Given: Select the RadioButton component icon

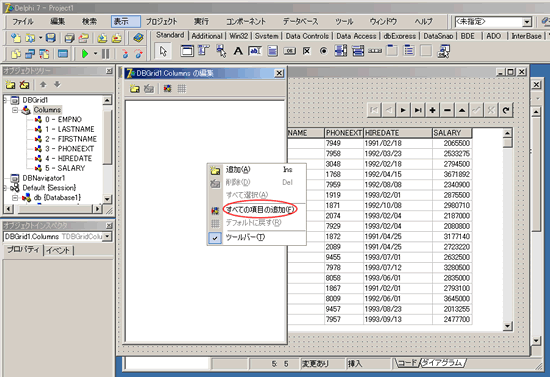Looking at the screenshot, I should (x=323, y=51).
